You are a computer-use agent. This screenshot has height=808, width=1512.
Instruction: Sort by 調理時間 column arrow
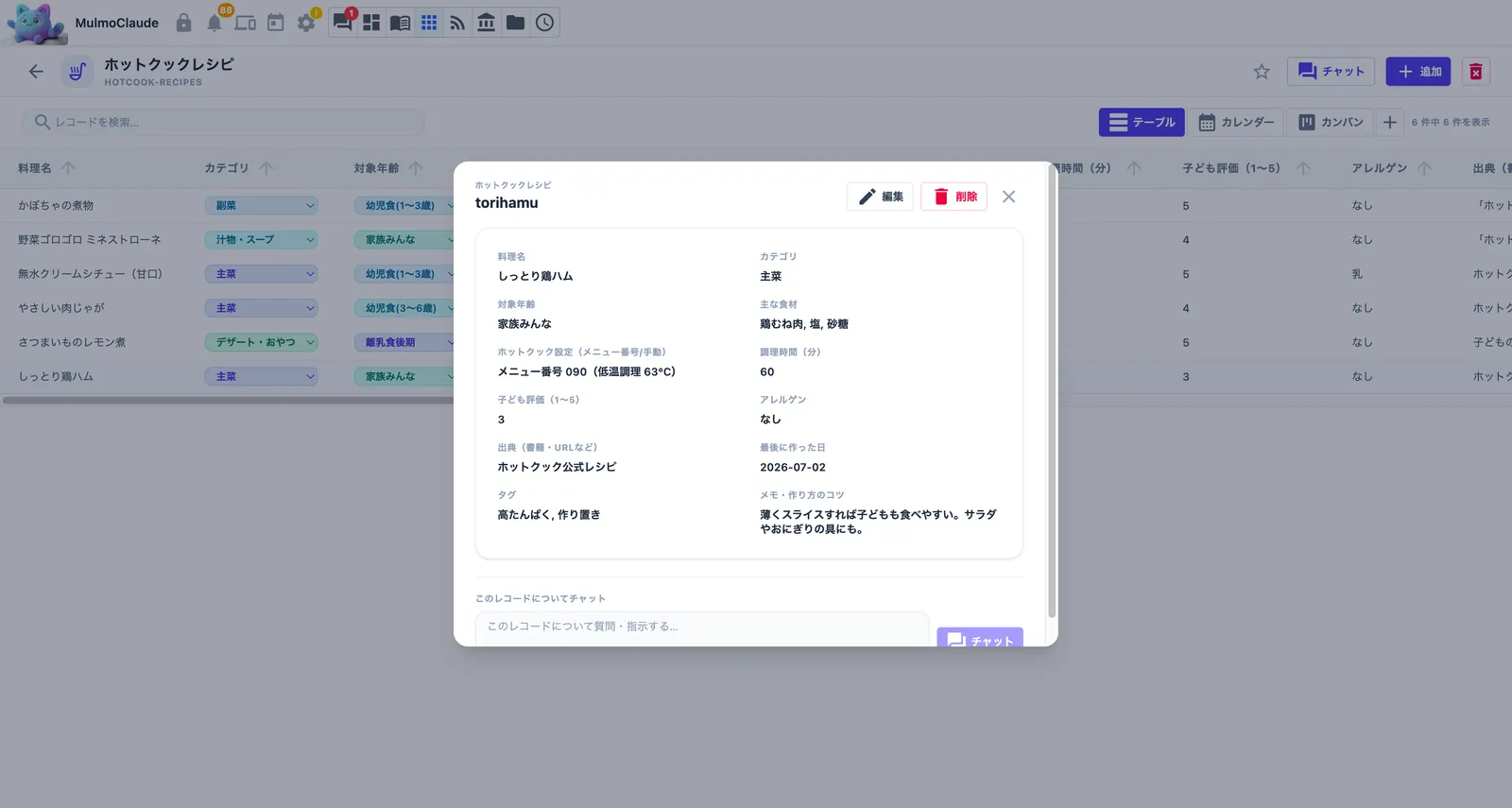pyautogui.click(x=1134, y=168)
